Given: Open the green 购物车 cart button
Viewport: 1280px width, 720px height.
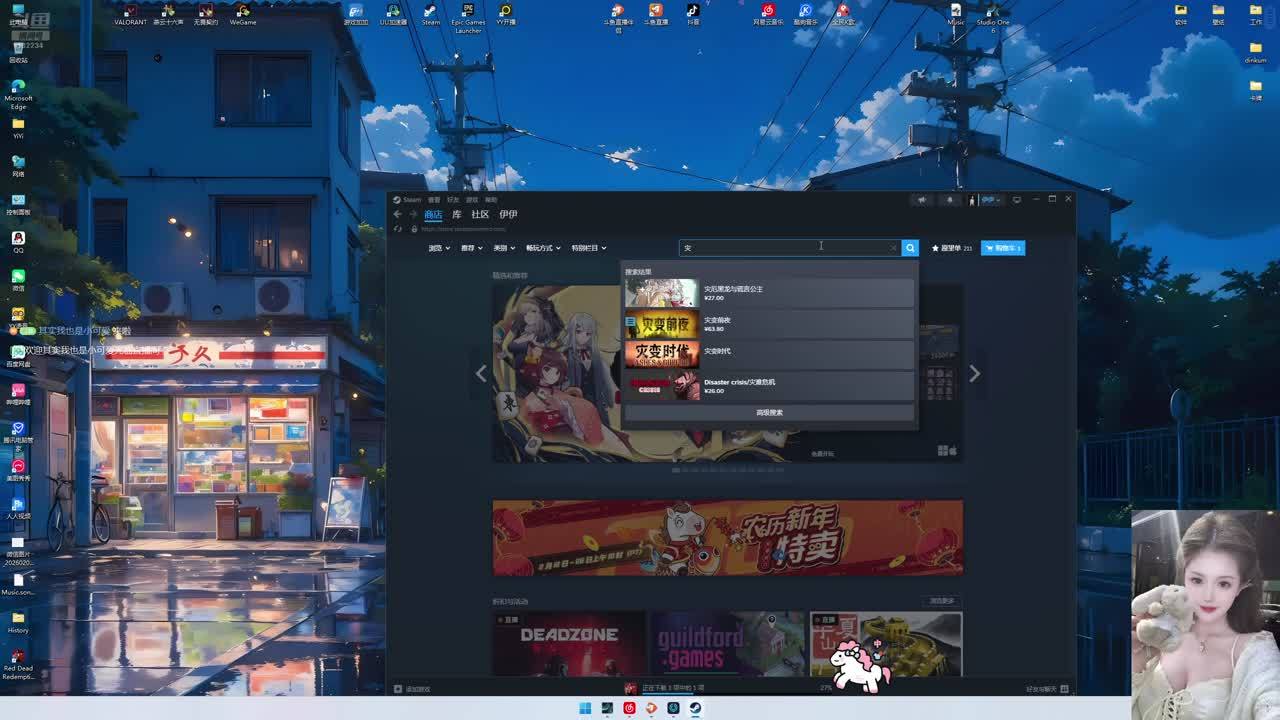Looking at the screenshot, I should click(1003, 248).
